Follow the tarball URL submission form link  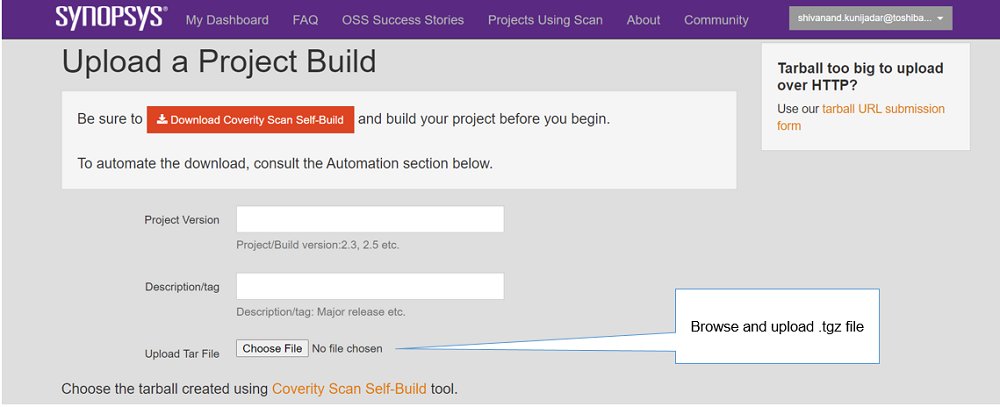tap(861, 117)
